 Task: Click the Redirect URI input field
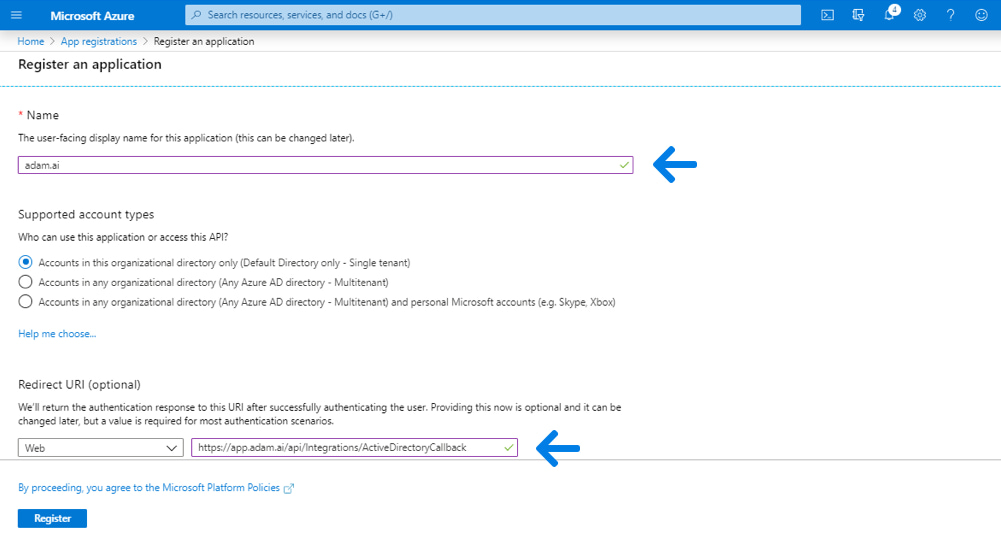(x=354, y=448)
